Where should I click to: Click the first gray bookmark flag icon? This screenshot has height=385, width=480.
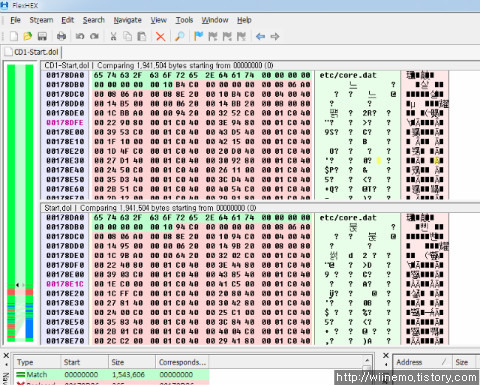[x=213, y=36]
